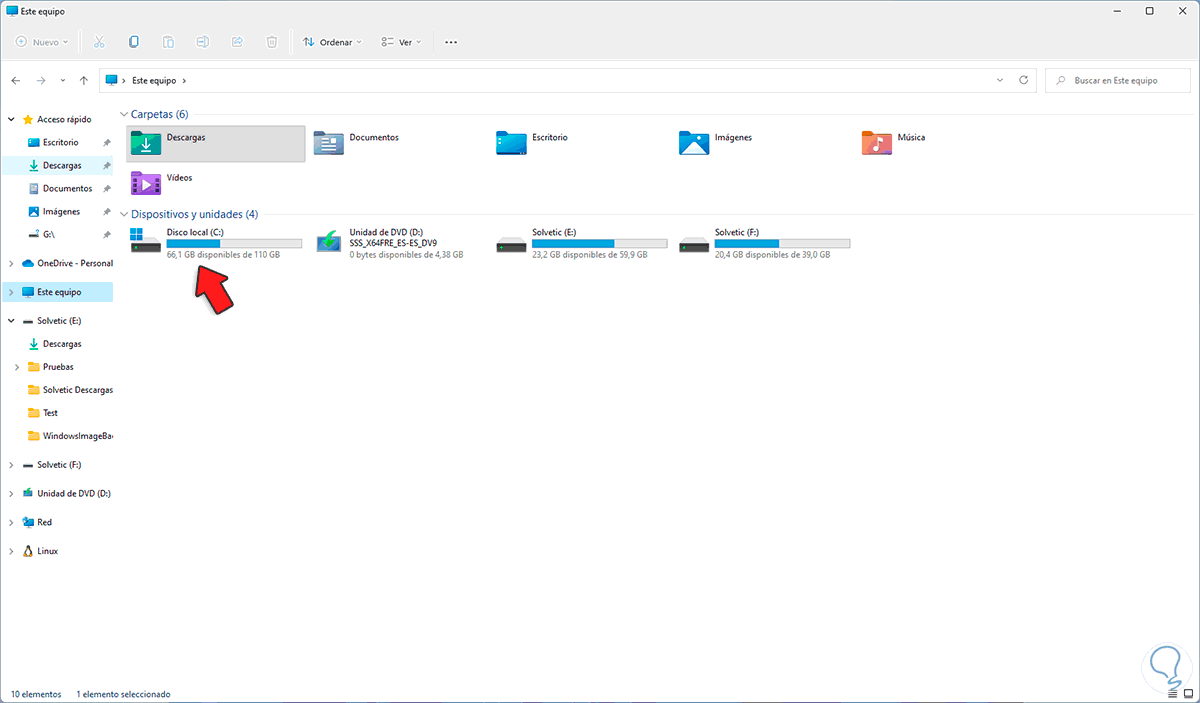Open Documentos under Acceso rápido
Image resolution: width=1200 pixels, height=703 pixels.
pyautogui.click(x=60, y=188)
